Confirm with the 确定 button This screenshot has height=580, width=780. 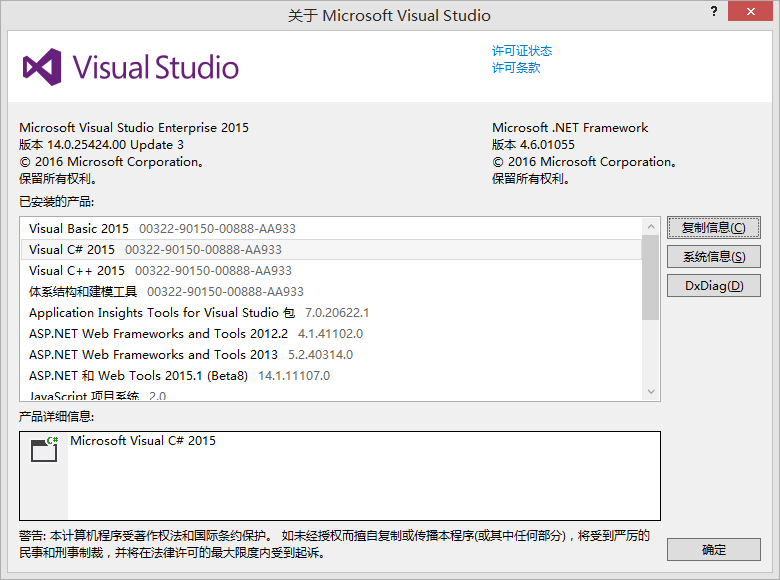coord(713,550)
